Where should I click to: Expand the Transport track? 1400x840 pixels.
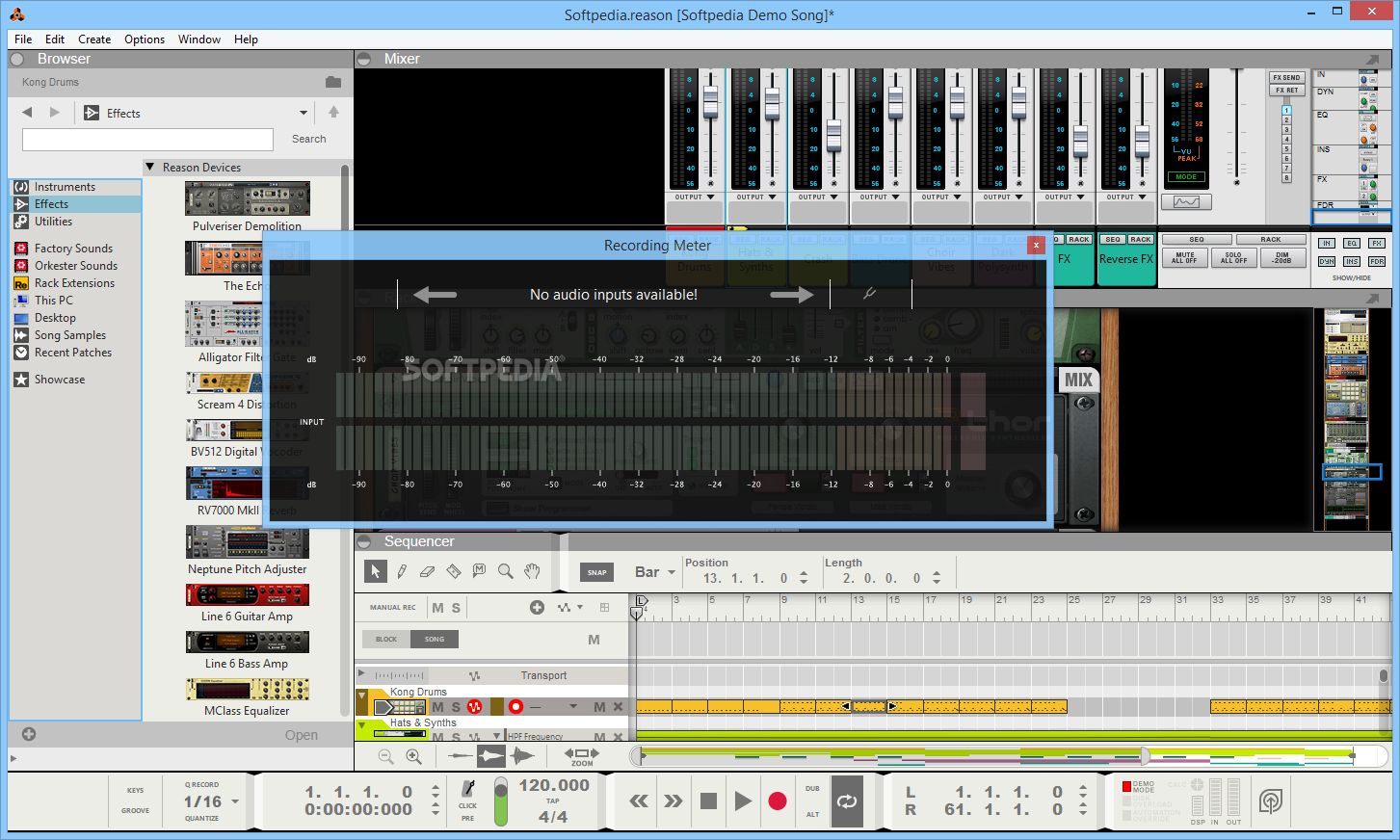click(361, 673)
